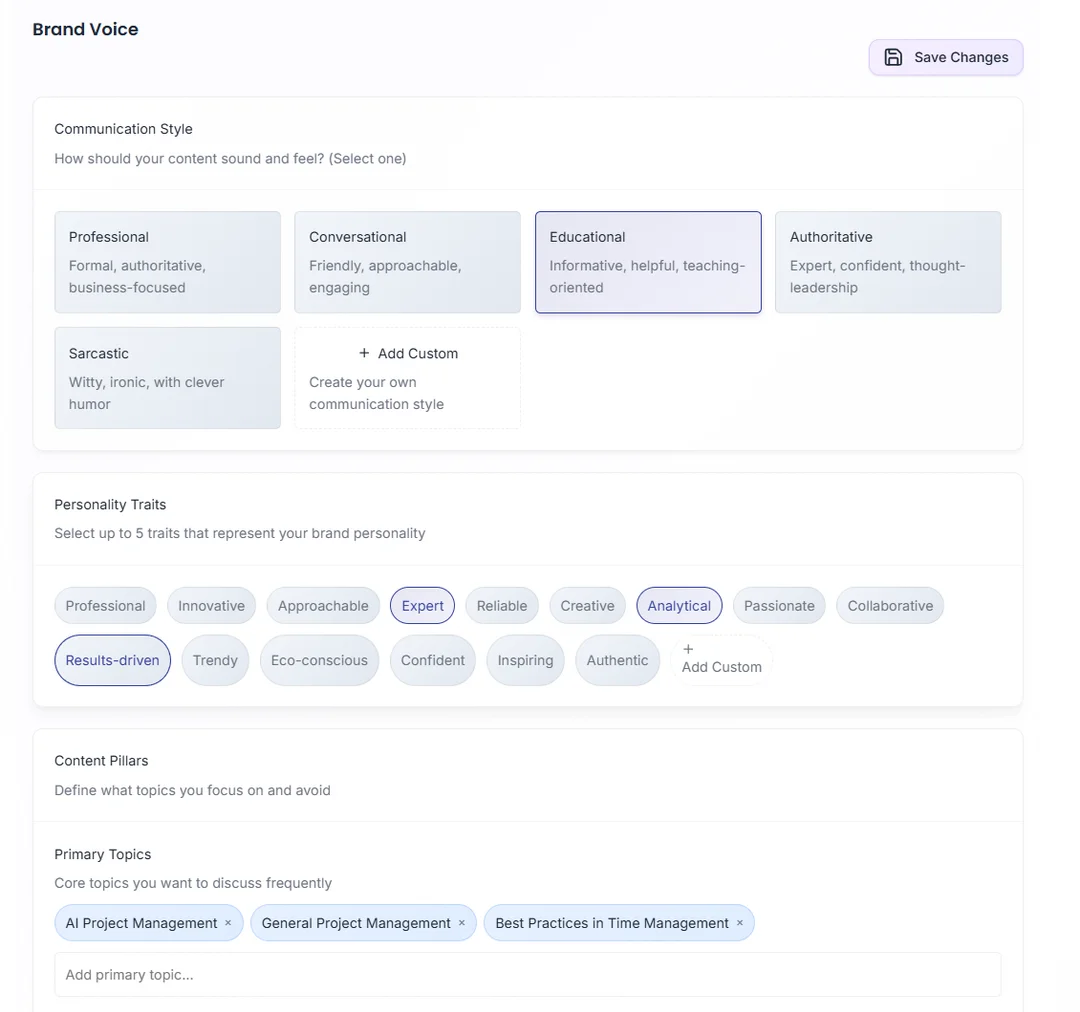Click the floppy disk save icon
1080x1012 pixels.
(893, 57)
